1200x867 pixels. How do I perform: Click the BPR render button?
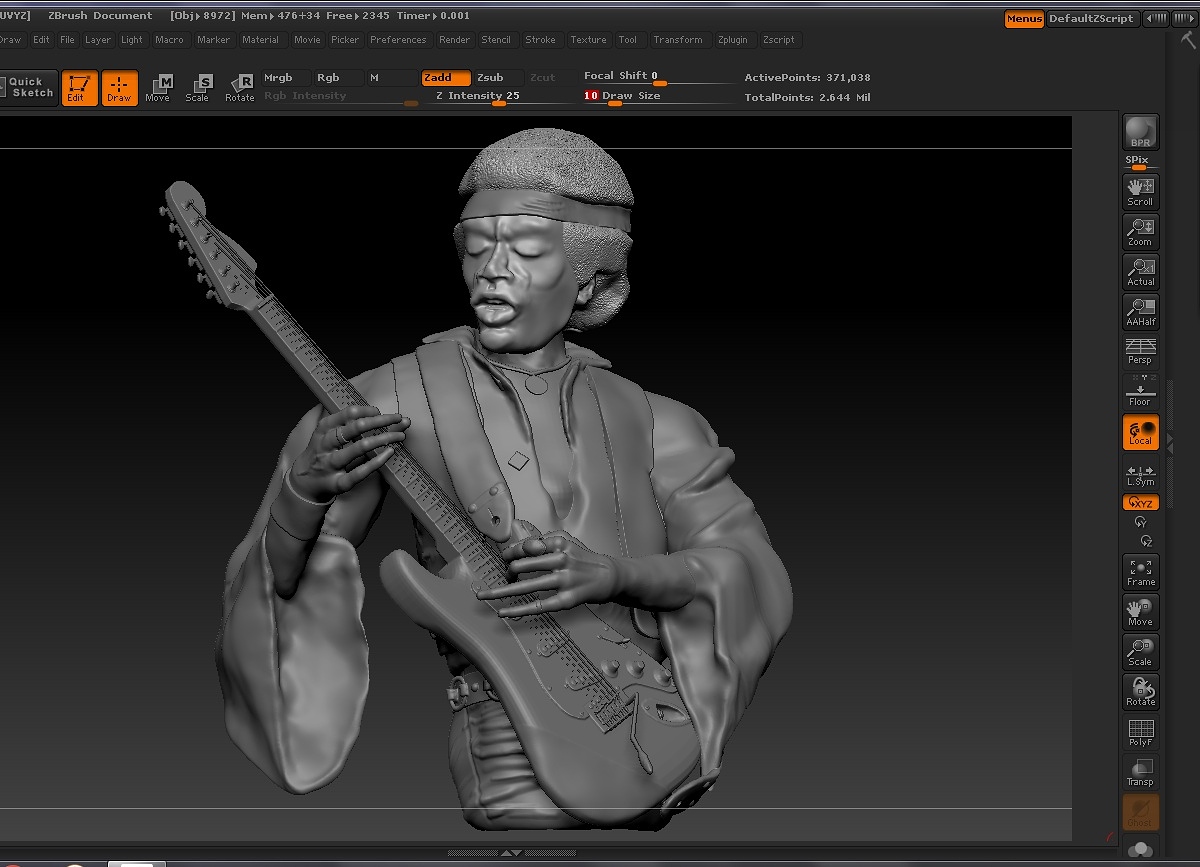(x=1140, y=132)
